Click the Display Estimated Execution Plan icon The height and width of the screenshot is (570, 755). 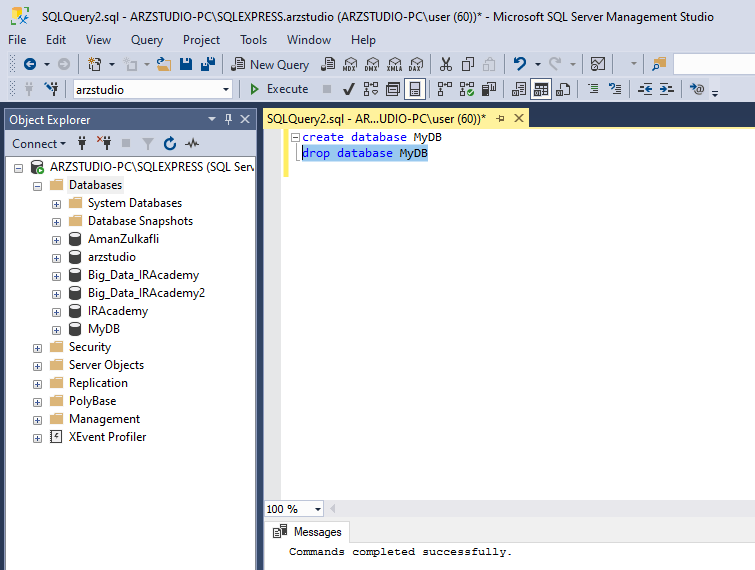[371, 89]
